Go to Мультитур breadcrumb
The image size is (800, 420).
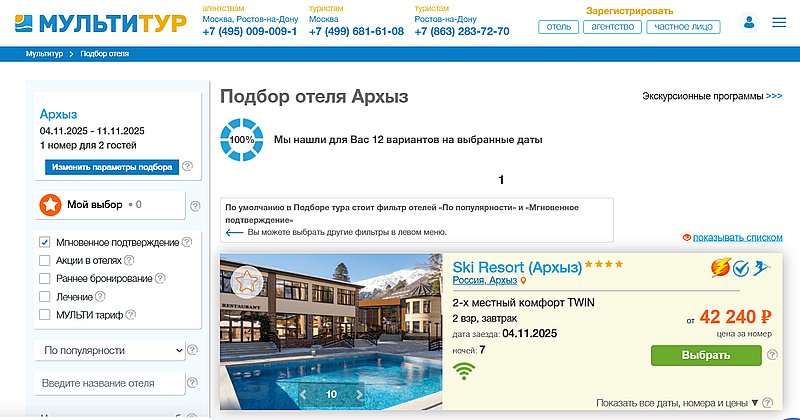44,54
